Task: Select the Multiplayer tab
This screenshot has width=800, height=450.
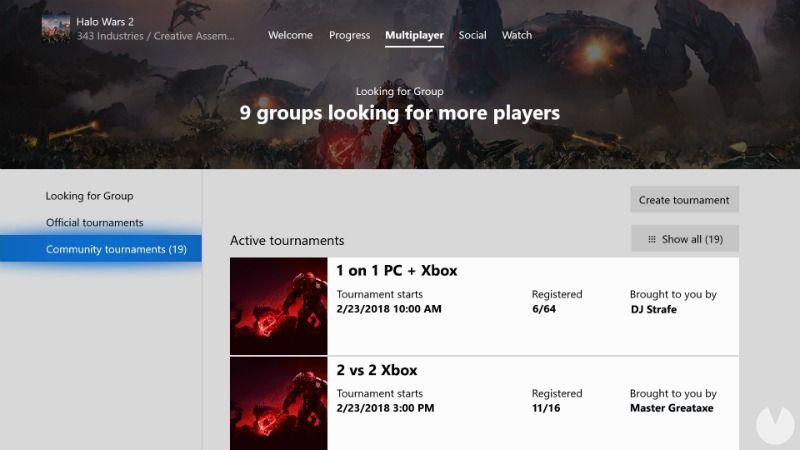Action: pos(414,35)
